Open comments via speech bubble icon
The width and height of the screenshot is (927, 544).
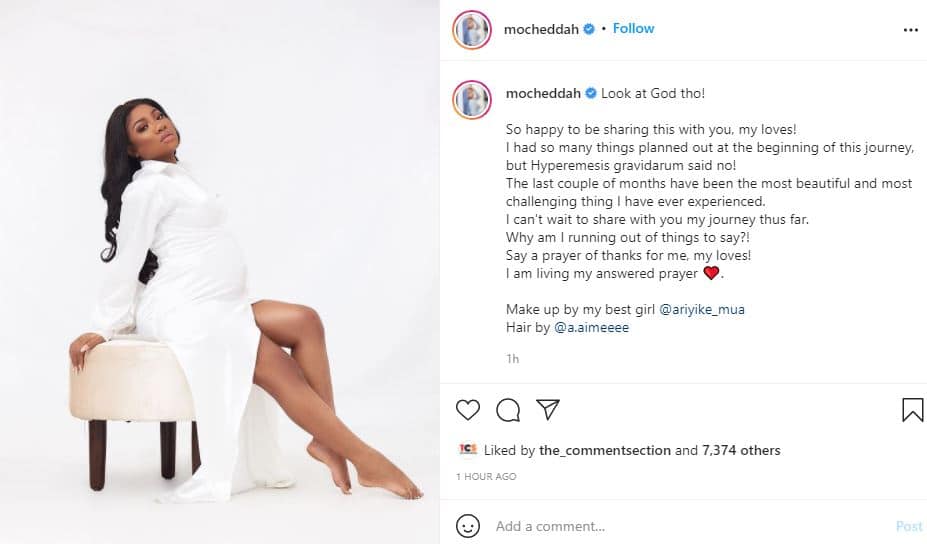point(508,409)
